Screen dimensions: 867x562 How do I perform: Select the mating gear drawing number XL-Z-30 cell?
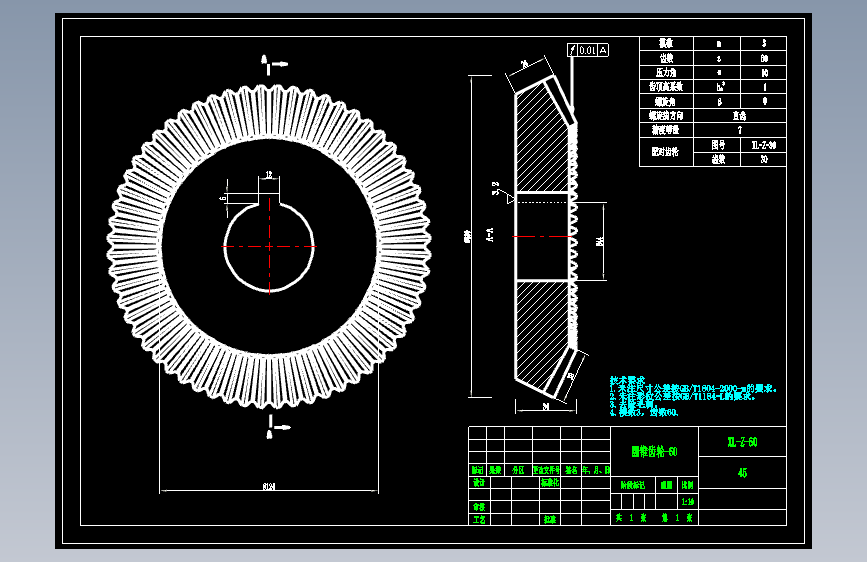tap(764, 145)
